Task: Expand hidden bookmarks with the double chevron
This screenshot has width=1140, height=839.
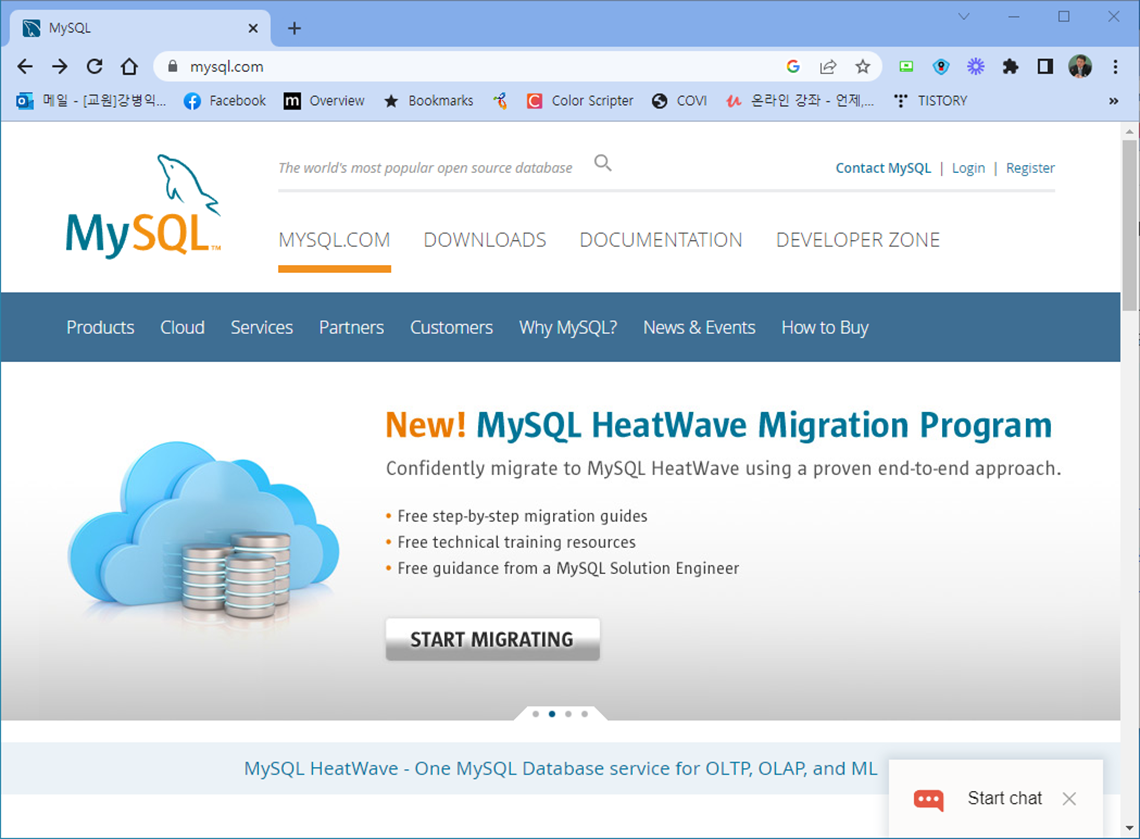Action: [x=1113, y=101]
